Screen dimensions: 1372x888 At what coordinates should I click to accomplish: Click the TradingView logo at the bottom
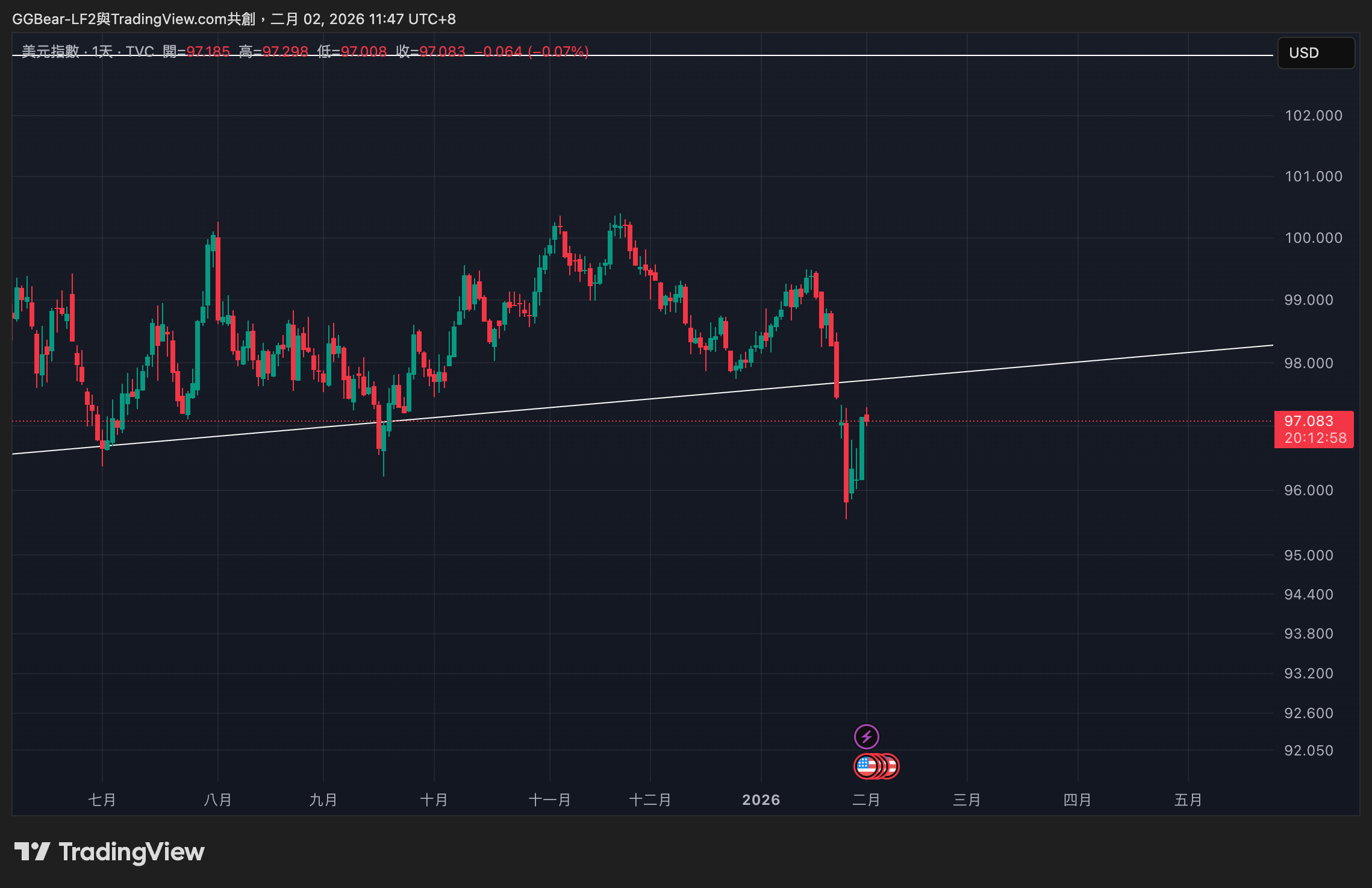[110, 852]
